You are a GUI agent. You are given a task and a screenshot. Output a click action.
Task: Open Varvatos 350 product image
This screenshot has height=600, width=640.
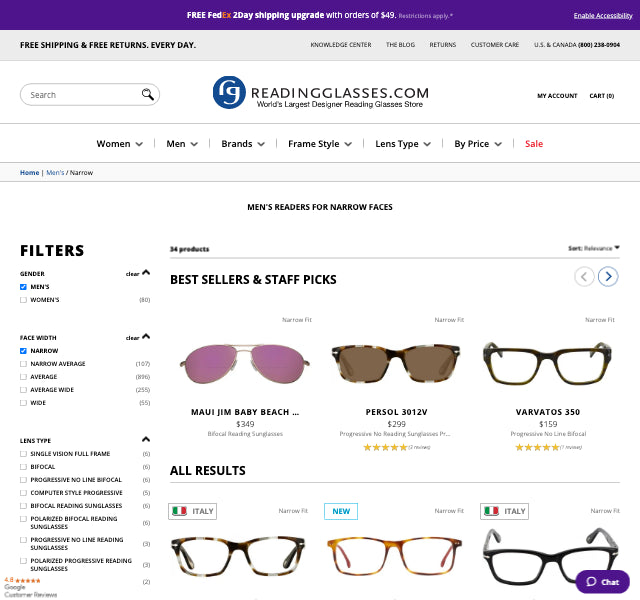pos(548,363)
